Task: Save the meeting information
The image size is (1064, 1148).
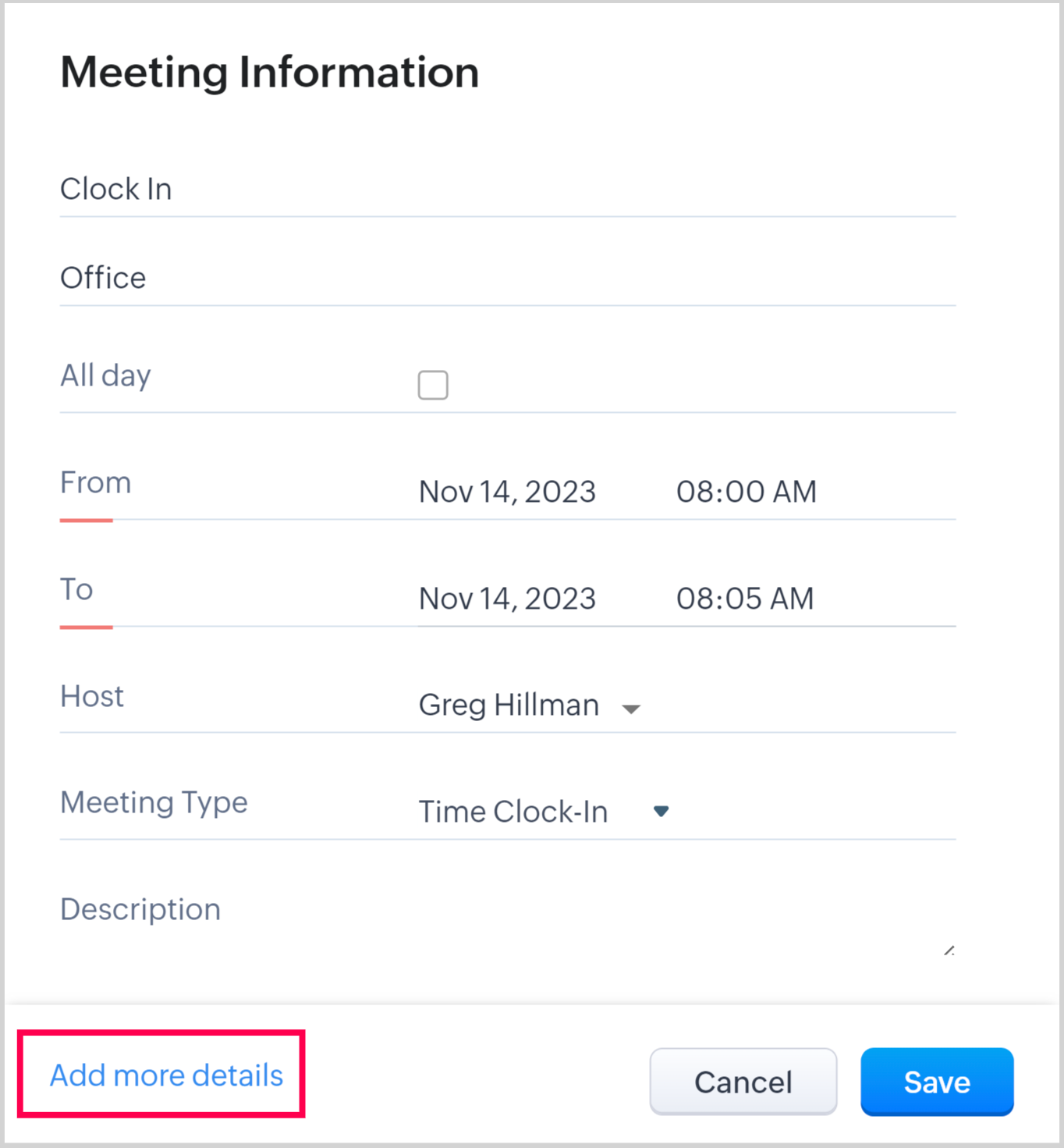Action: click(937, 1082)
